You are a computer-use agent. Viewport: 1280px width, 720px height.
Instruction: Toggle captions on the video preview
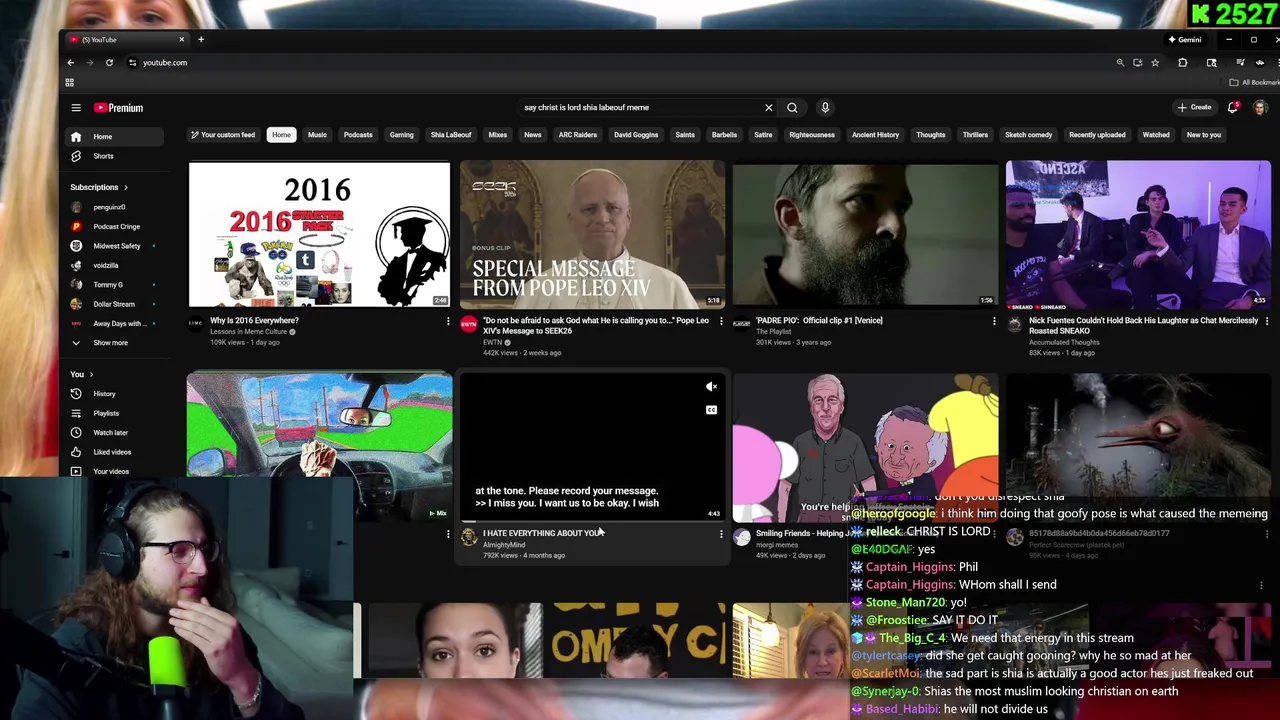711,410
